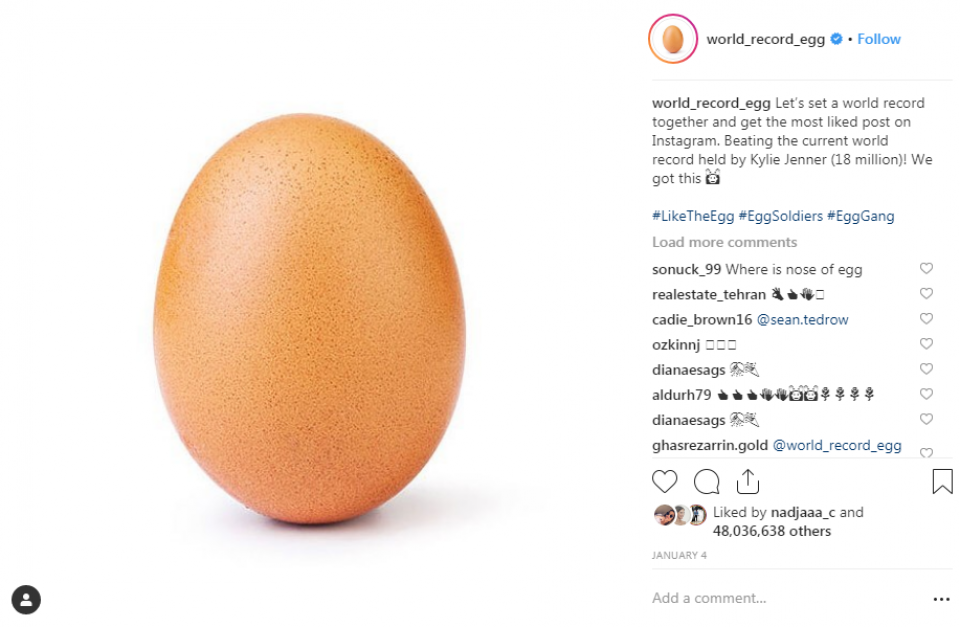Like realestate_tehran's comment

pyautogui.click(x=926, y=294)
